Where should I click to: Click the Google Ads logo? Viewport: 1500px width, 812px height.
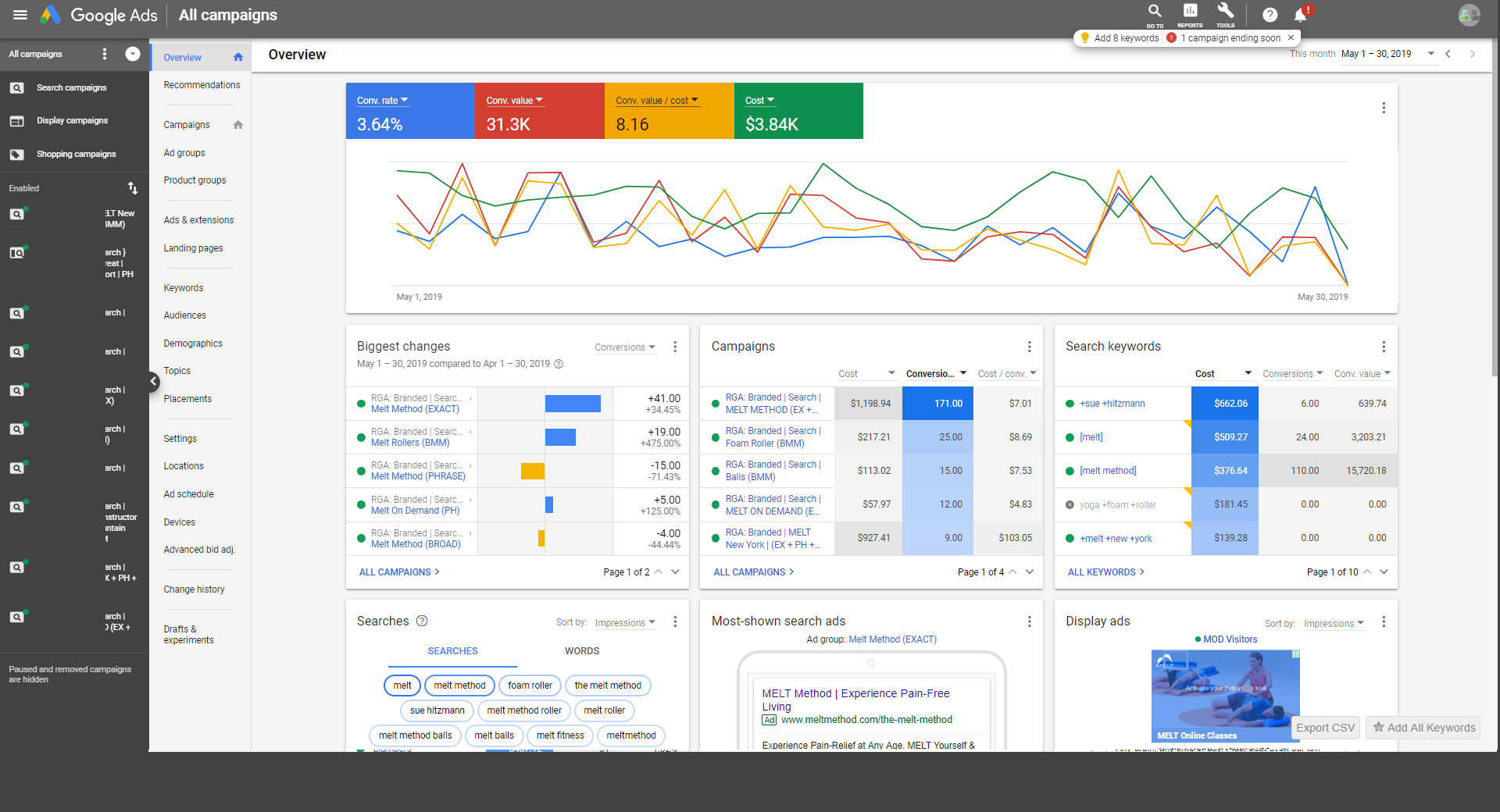[x=98, y=15]
